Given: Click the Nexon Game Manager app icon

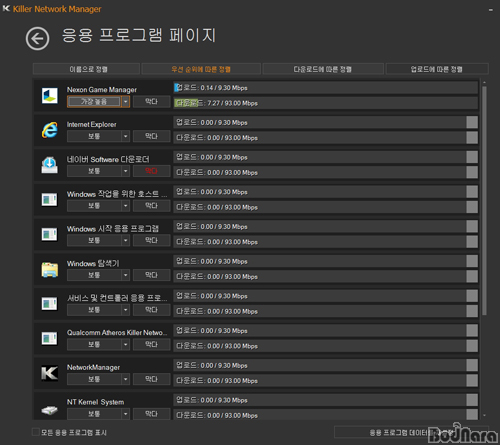Looking at the screenshot, I should pos(50,96).
